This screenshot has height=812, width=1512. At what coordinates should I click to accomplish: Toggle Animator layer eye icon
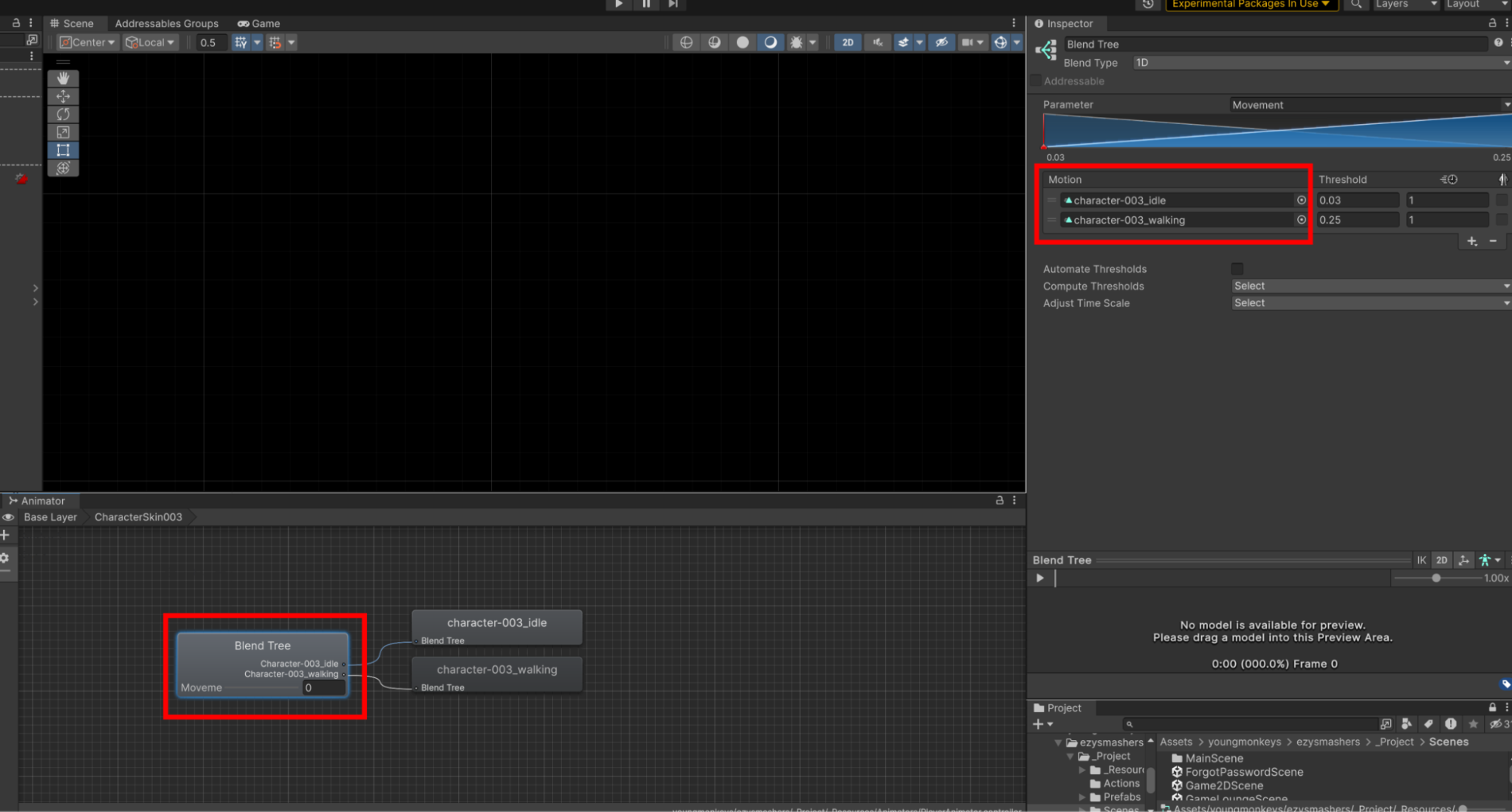point(8,517)
